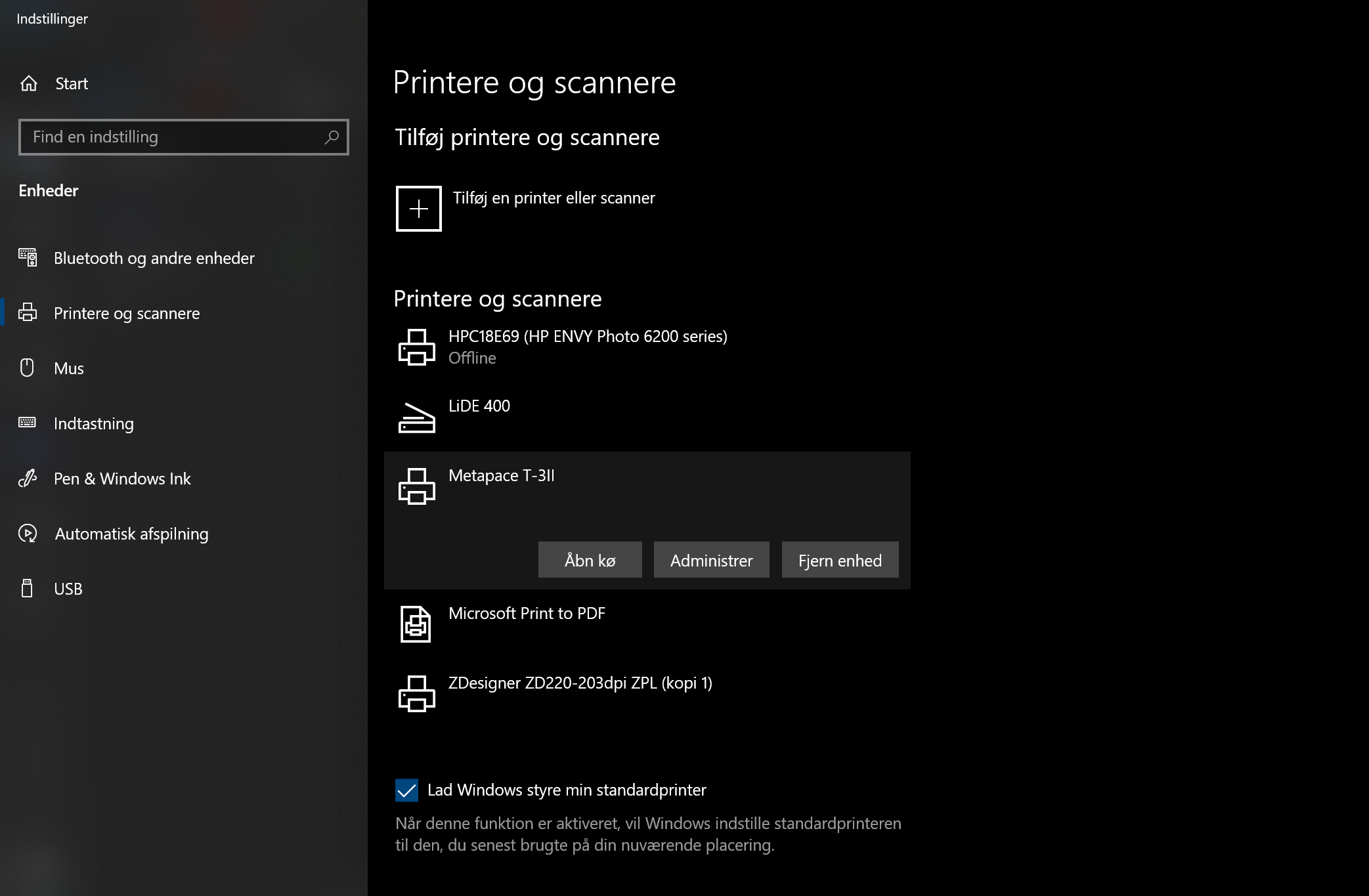Screen dimensions: 1369x896
Task: Uncheck Lad Windows styre min standardprinter
Action: (407, 790)
